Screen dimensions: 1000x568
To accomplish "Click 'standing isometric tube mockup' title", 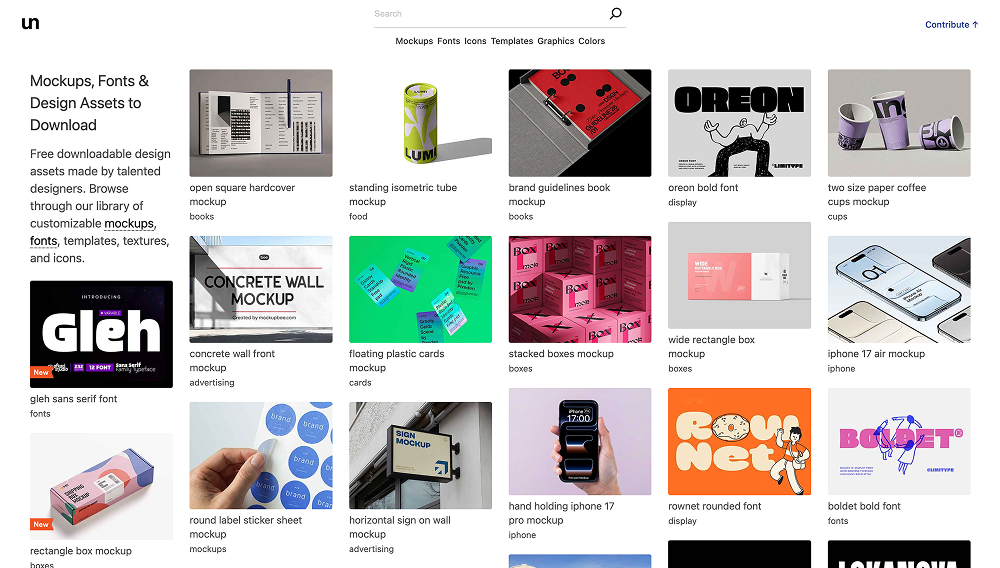I will coord(403,194).
